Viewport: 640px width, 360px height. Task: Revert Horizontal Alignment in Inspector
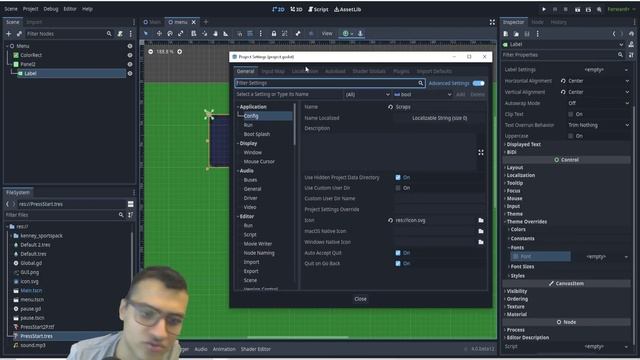point(563,81)
